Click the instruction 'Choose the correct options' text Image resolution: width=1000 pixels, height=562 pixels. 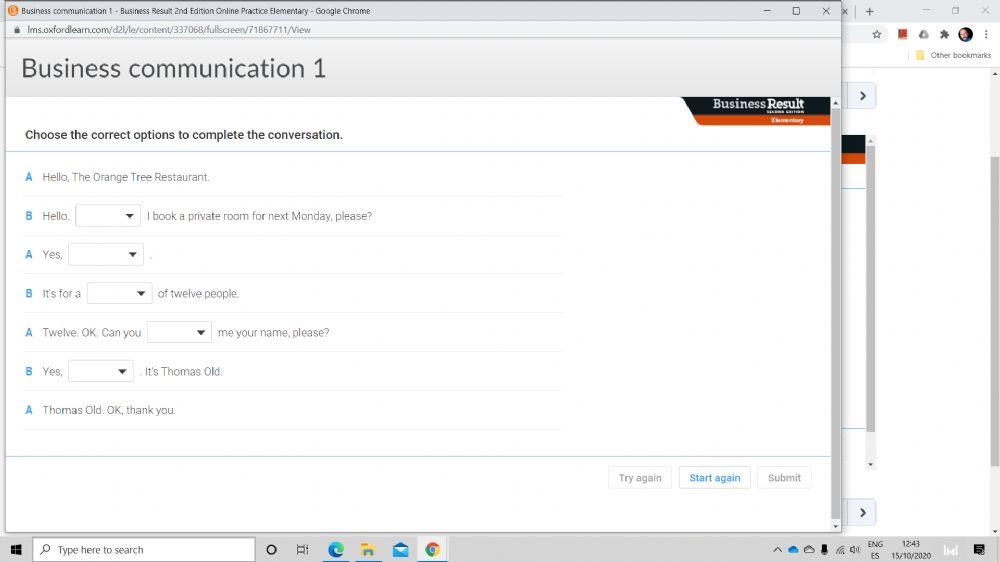pos(184,135)
